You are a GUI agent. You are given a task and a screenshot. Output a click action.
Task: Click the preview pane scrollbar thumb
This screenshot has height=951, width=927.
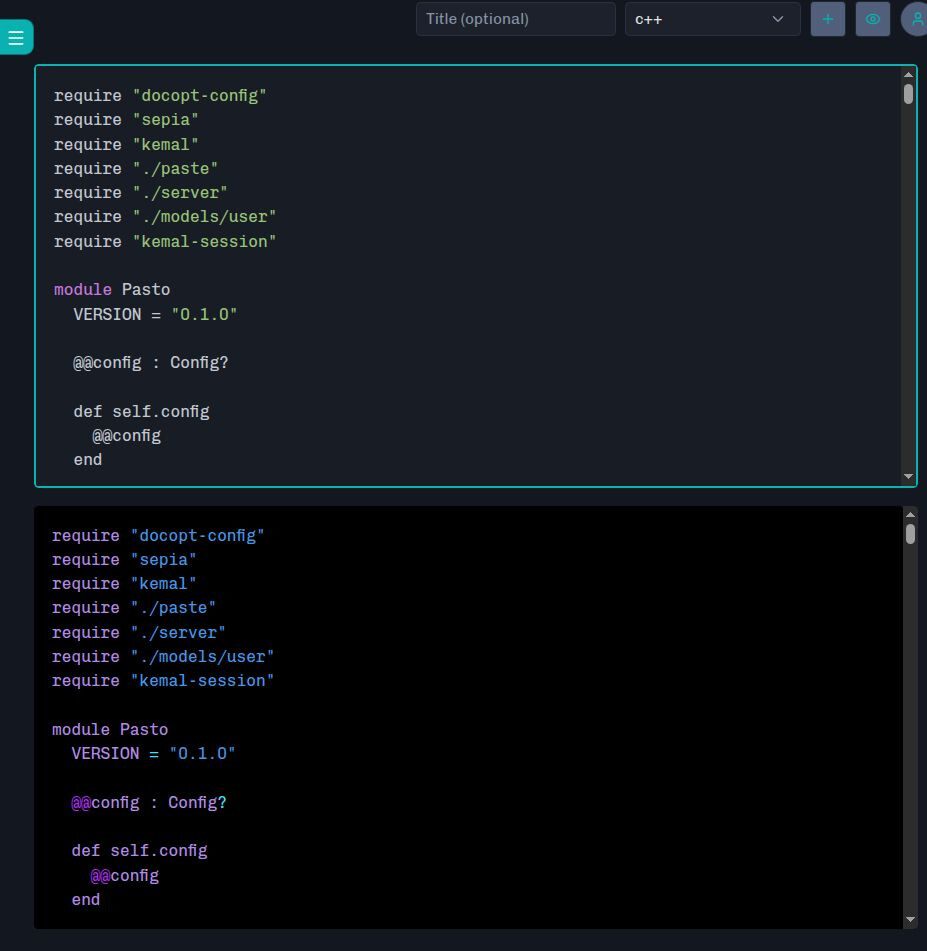(x=910, y=534)
